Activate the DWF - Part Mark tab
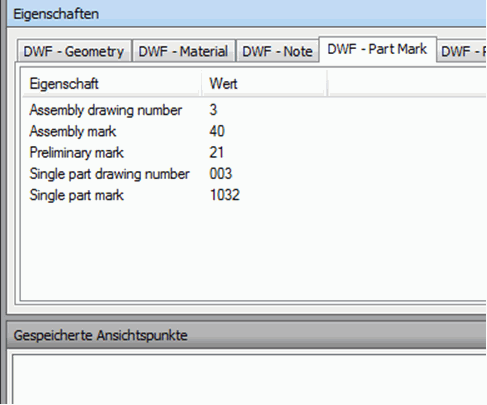The width and height of the screenshot is (487, 405). click(x=378, y=49)
